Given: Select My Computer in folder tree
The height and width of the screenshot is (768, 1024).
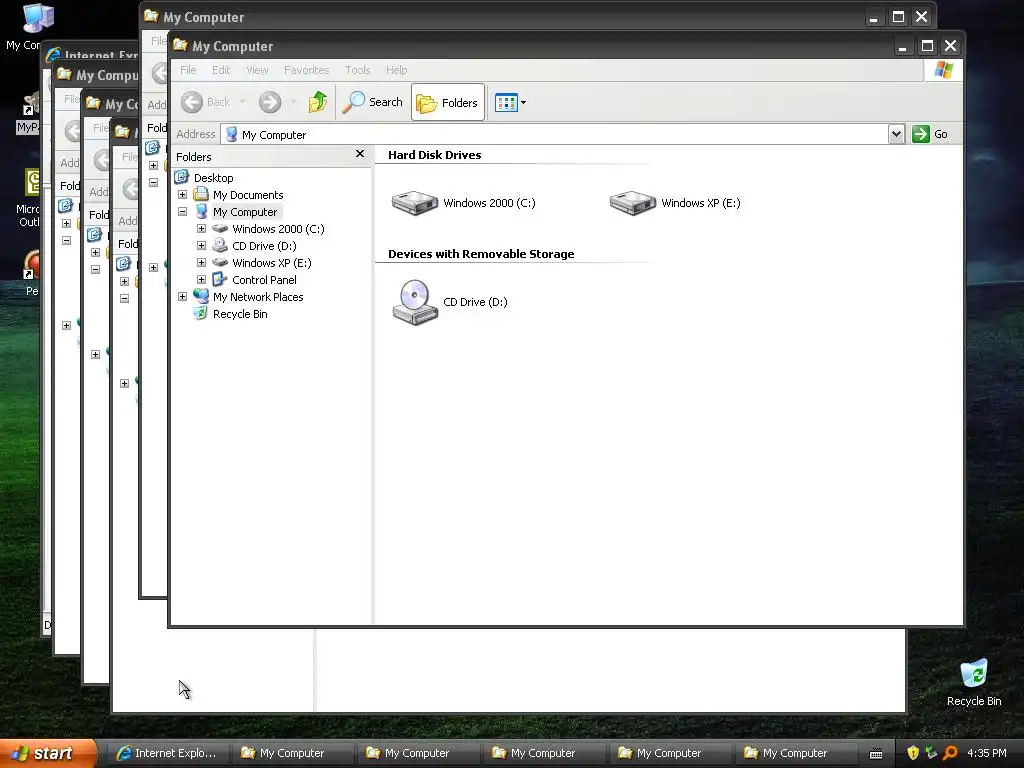Looking at the screenshot, I should tap(245, 212).
